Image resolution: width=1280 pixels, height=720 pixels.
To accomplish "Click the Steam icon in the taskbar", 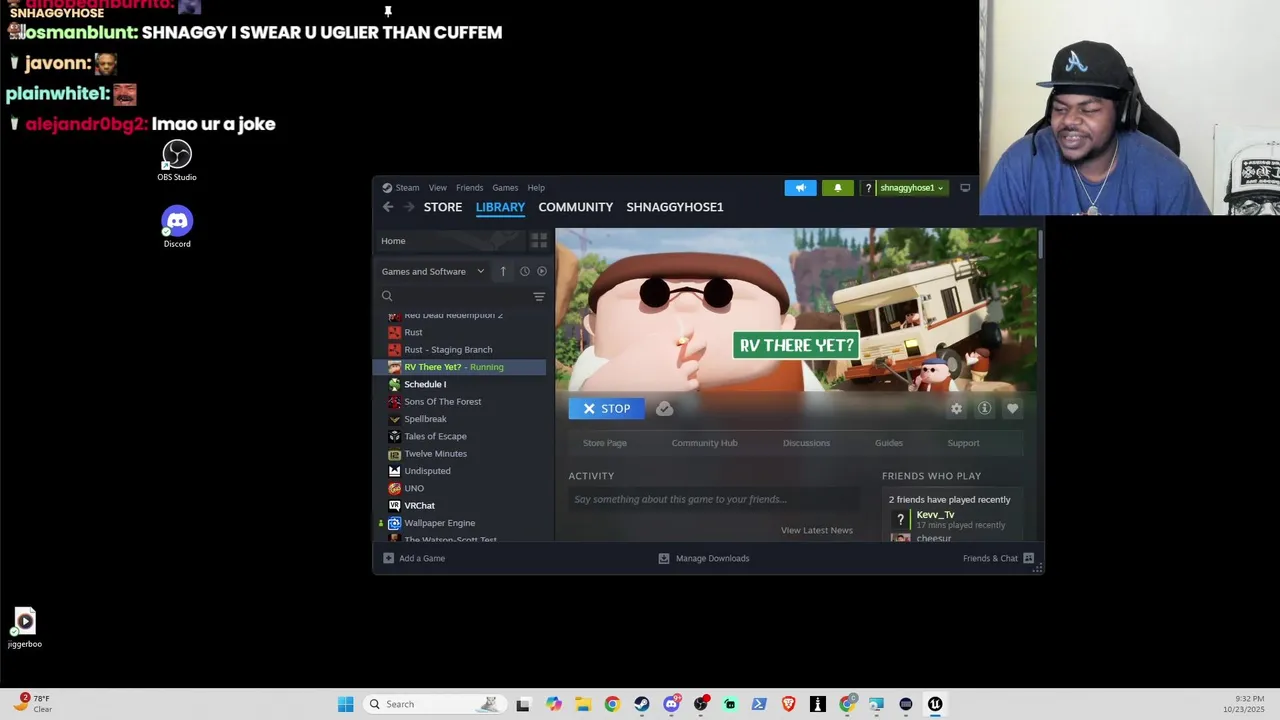I will tap(641, 704).
